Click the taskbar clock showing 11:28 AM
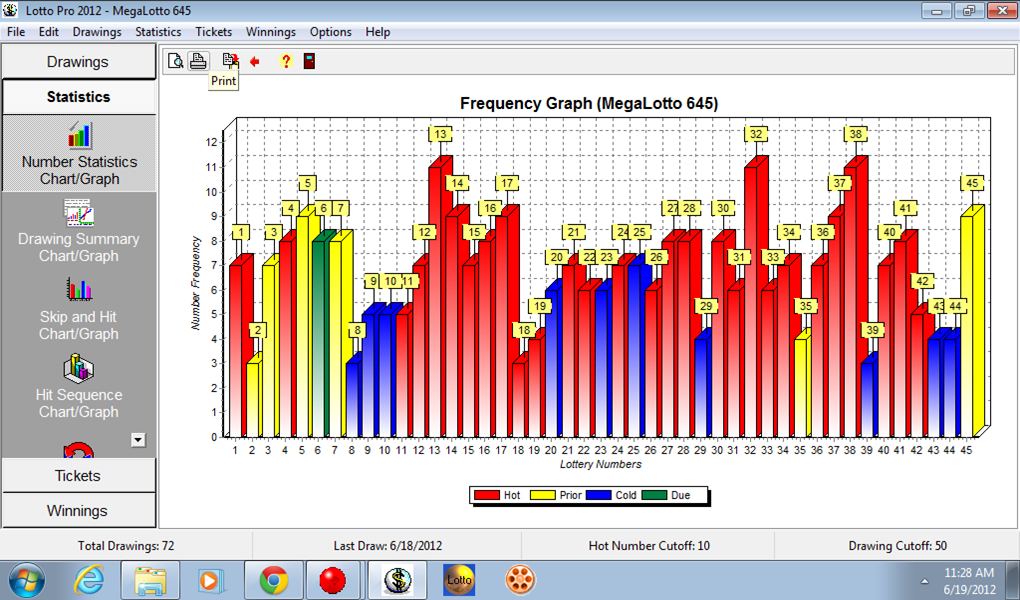The height and width of the screenshot is (600, 1020). [969, 573]
